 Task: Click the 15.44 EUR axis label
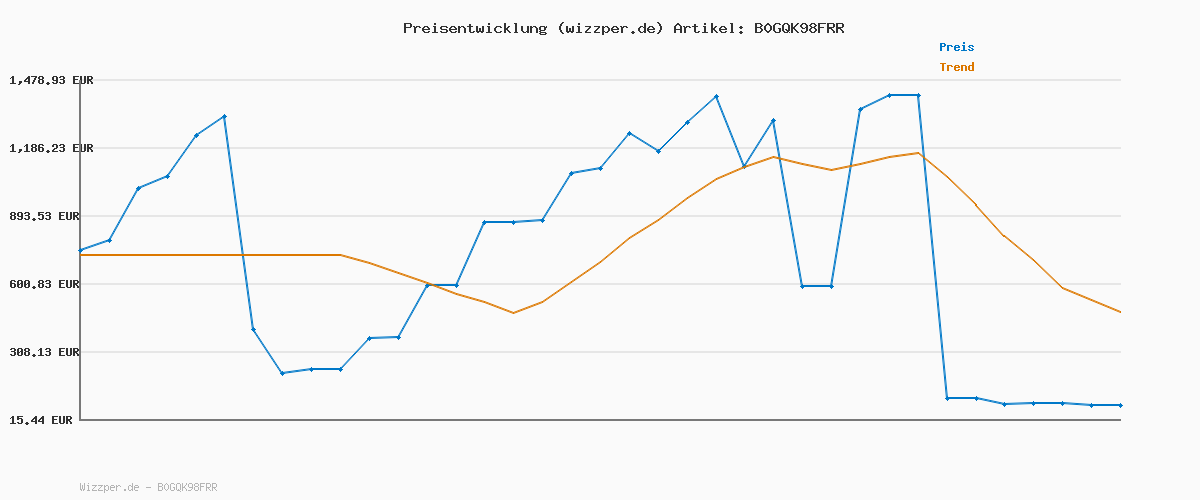[x=41, y=420]
